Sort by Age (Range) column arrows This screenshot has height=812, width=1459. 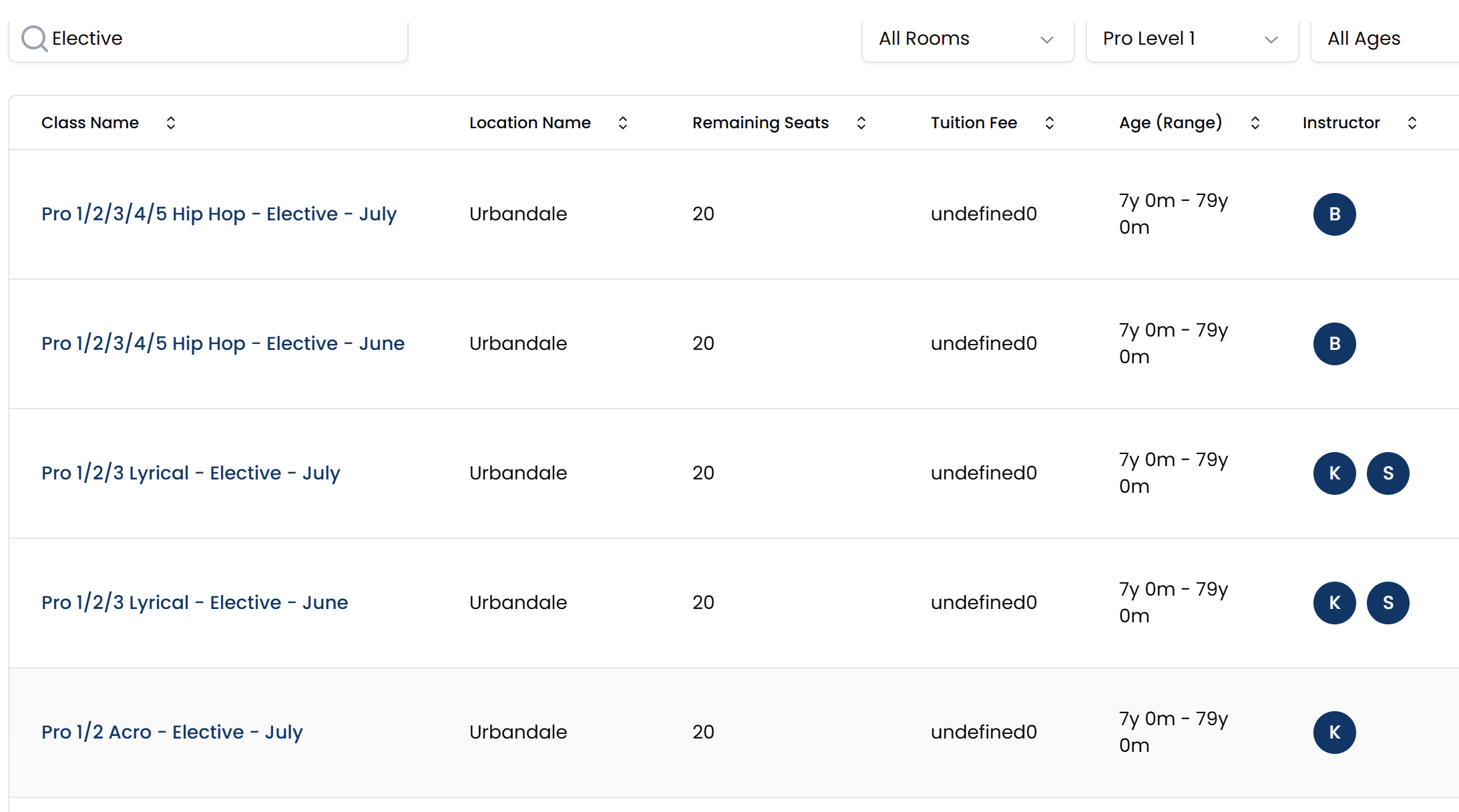pyautogui.click(x=1255, y=123)
